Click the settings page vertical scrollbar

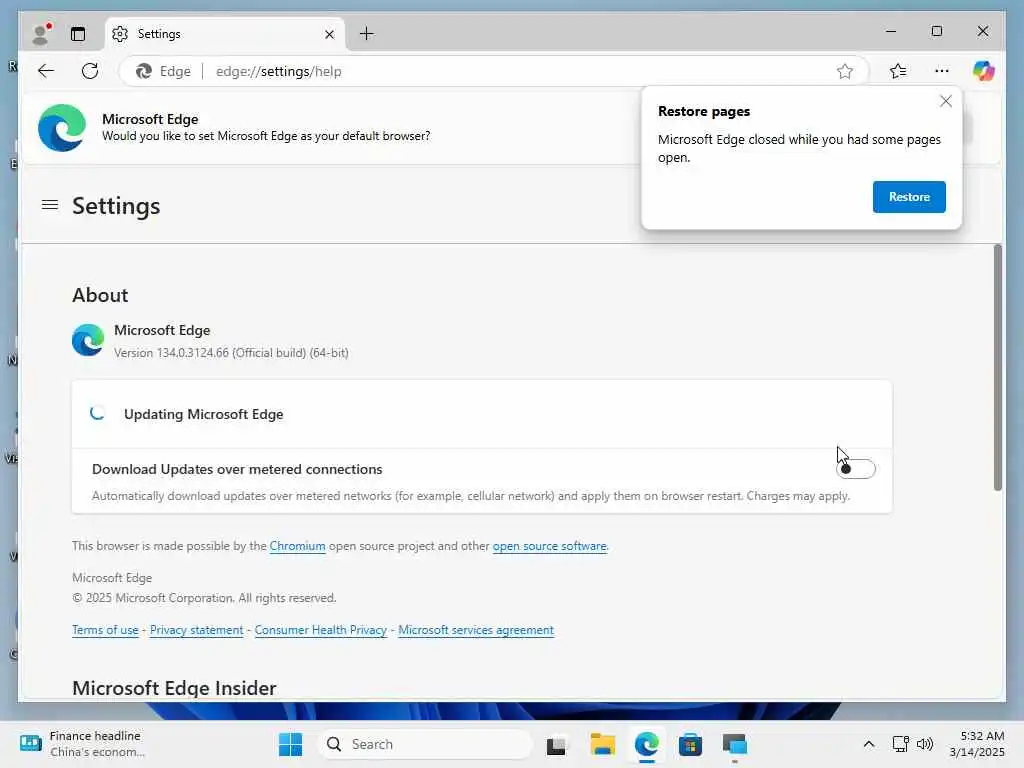(997, 368)
